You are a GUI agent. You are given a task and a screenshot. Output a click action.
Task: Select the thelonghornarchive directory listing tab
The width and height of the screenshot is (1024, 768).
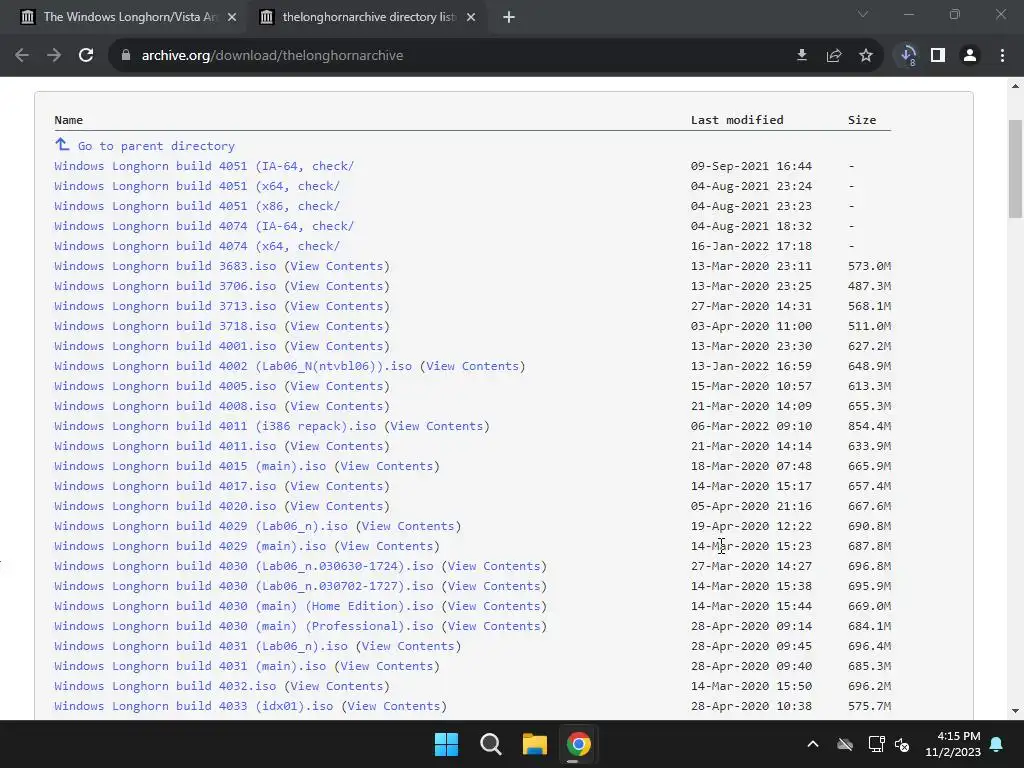(x=369, y=17)
